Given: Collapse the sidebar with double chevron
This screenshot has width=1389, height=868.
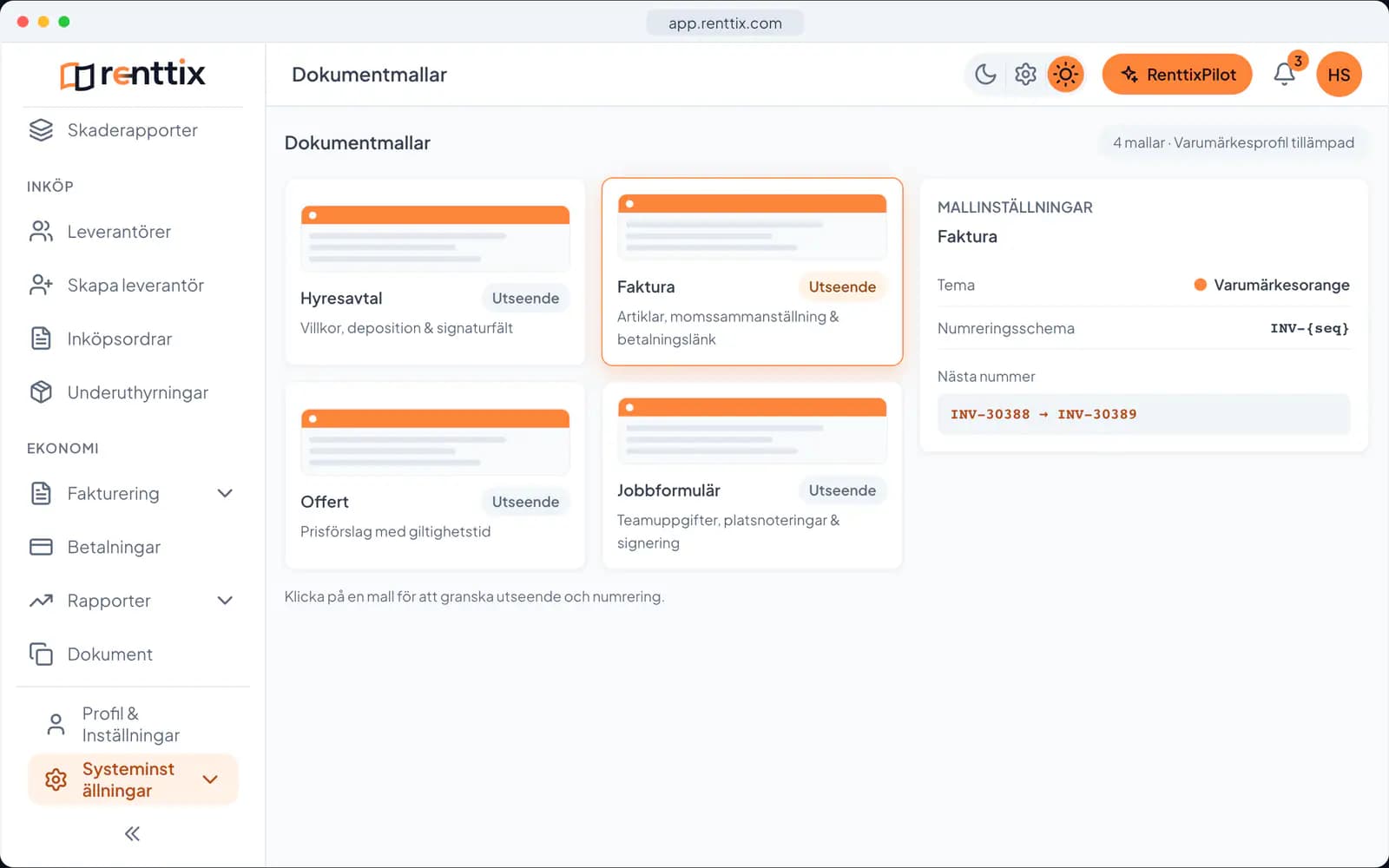Looking at the screenshot, I should pyautogui.click(x=132, y=834).
